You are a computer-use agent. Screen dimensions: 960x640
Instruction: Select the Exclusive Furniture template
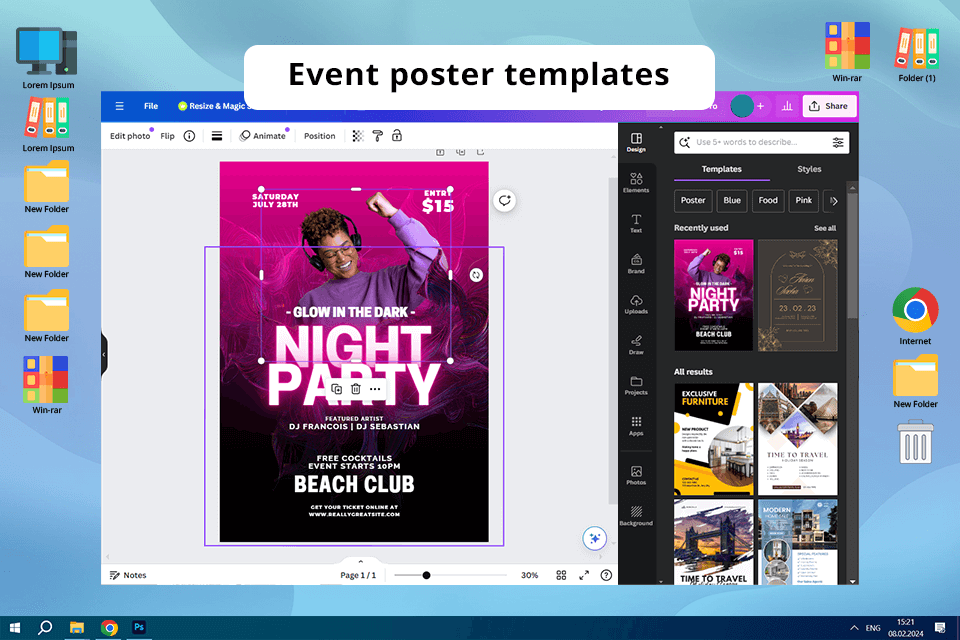coord(713,439)
